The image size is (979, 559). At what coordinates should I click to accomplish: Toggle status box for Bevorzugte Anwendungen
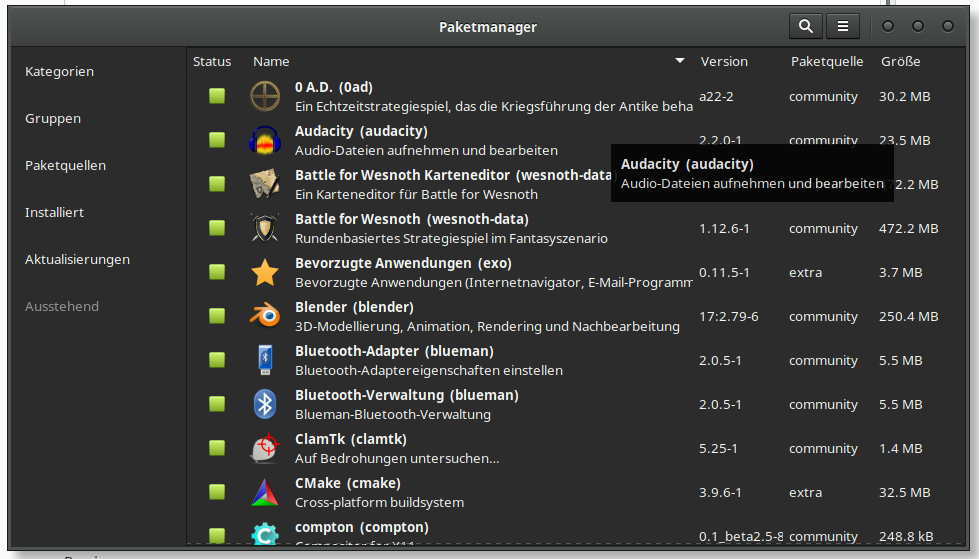pyautogui.click(x=217, y=272)
